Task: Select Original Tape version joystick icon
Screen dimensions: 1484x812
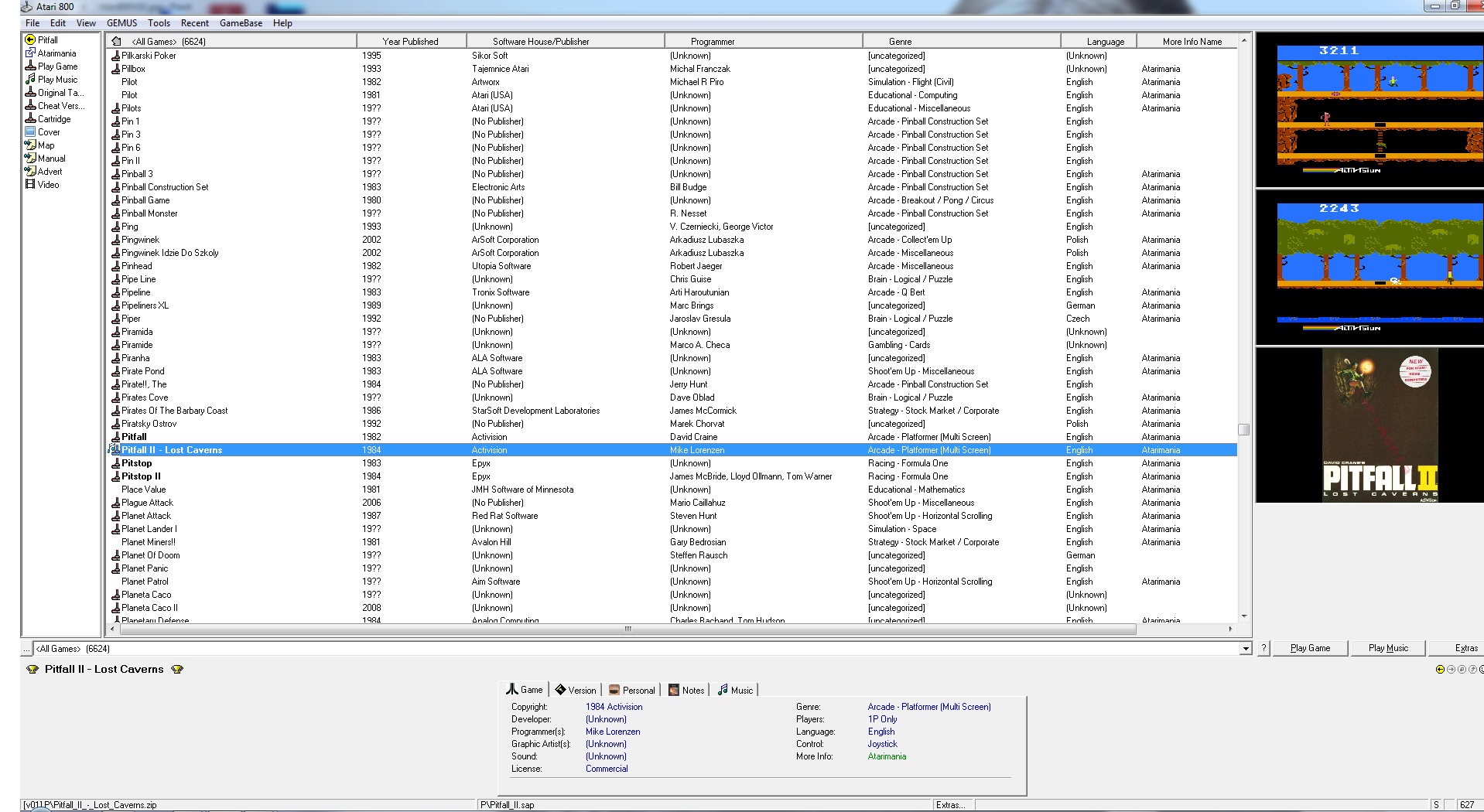Action: (30, 93)
